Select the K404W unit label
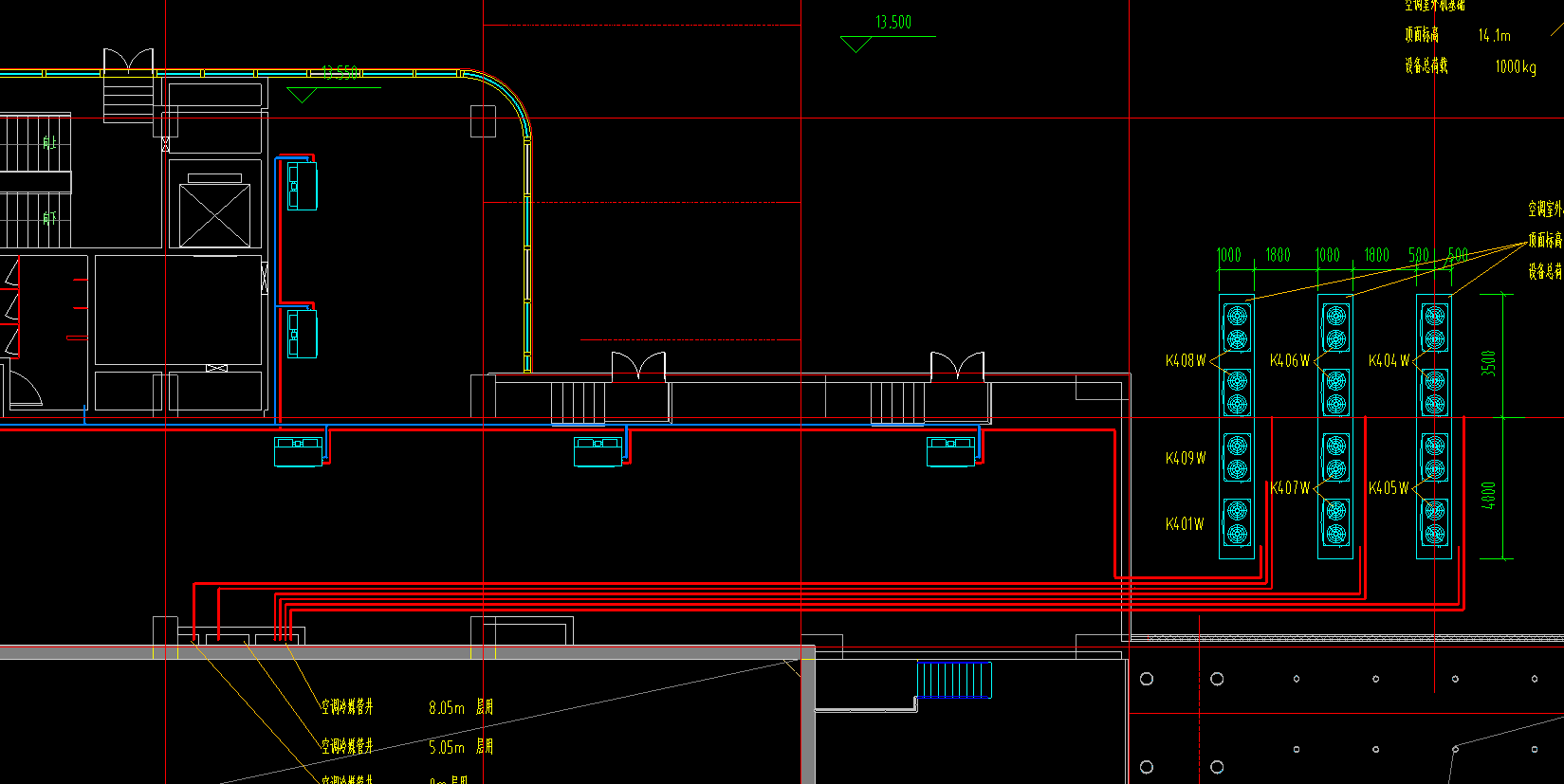This screenshot has width=1564, height=784. (x=1389, y=361)
